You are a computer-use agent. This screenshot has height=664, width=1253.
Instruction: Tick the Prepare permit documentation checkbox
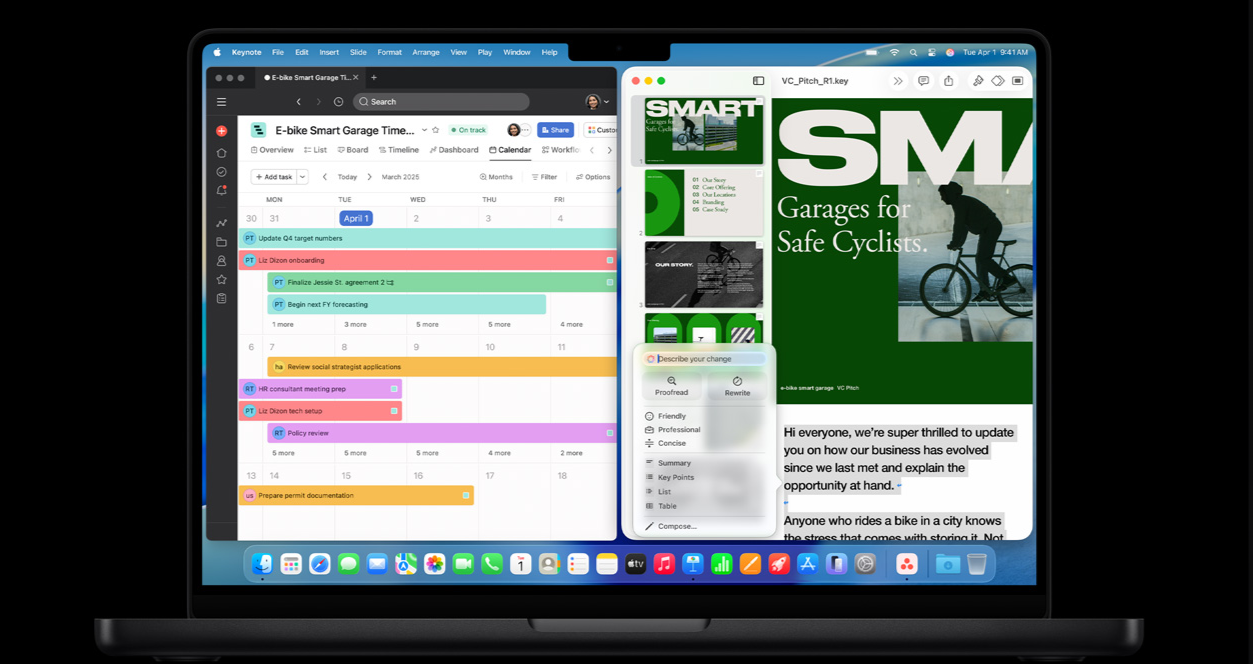466,495
